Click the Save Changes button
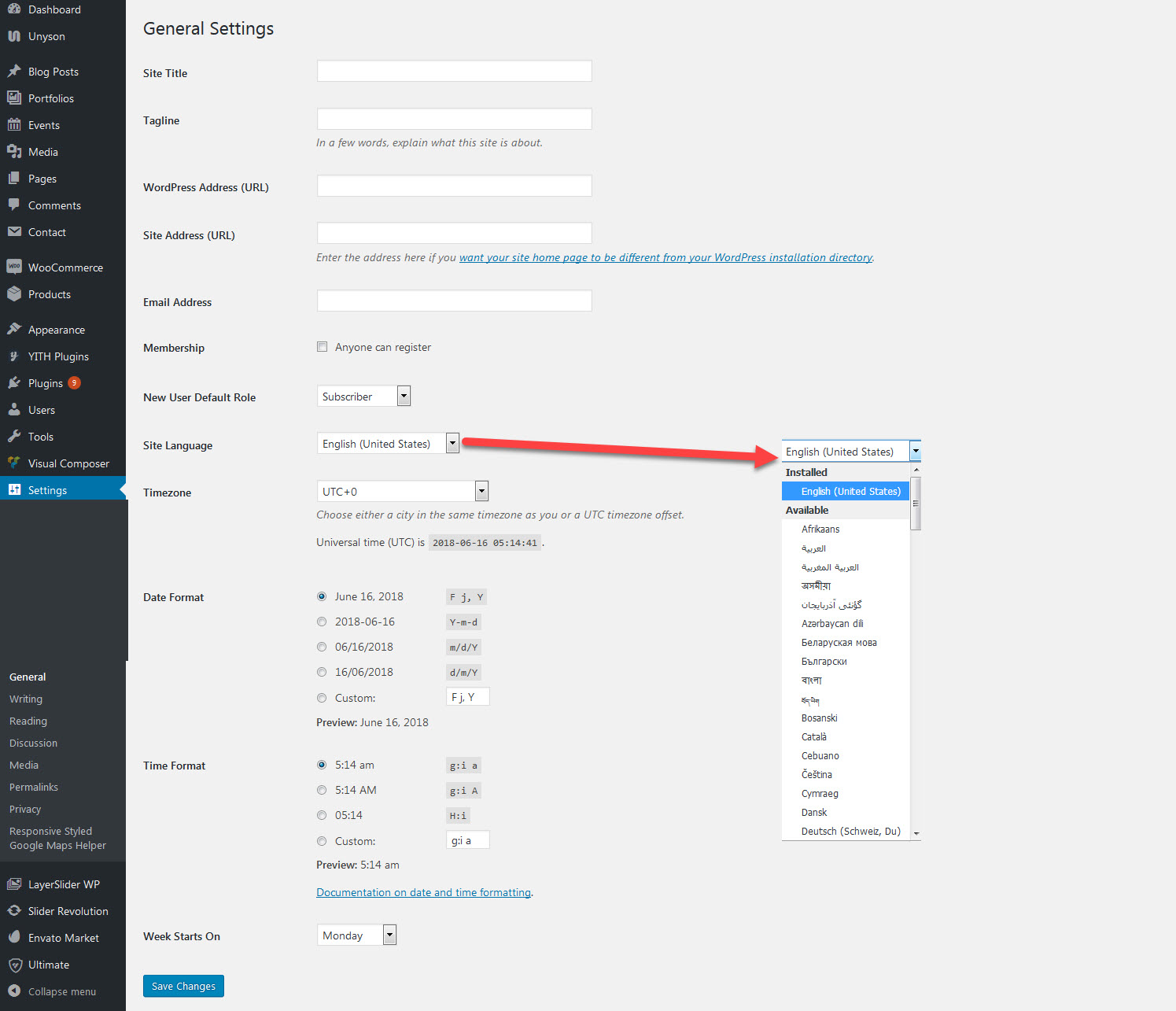The width and height of the screenshot is (1176, 1011). 183,986
